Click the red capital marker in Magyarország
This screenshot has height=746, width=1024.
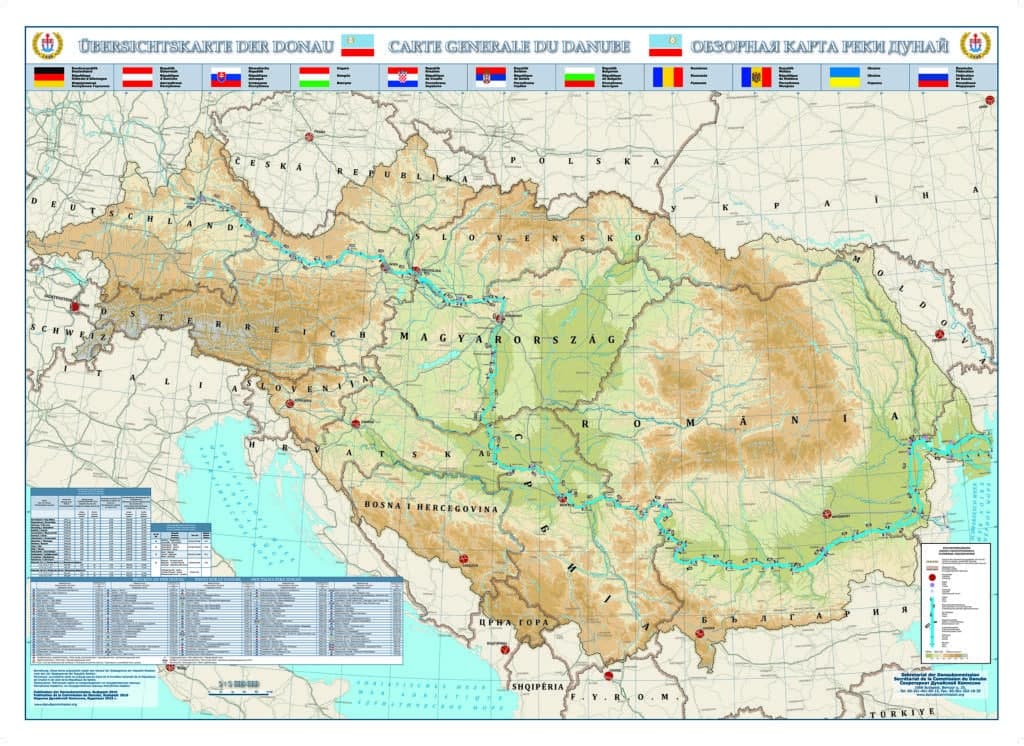[500, 318]
